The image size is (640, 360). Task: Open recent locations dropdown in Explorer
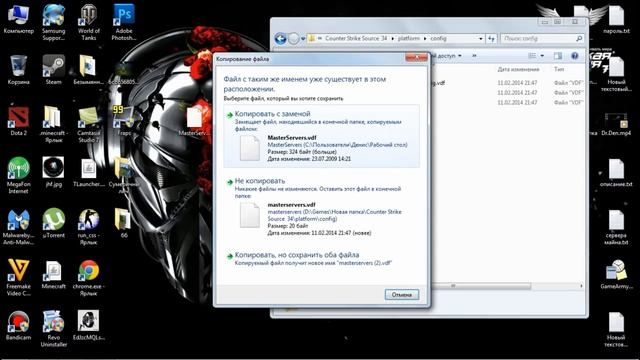coord(303,39)
